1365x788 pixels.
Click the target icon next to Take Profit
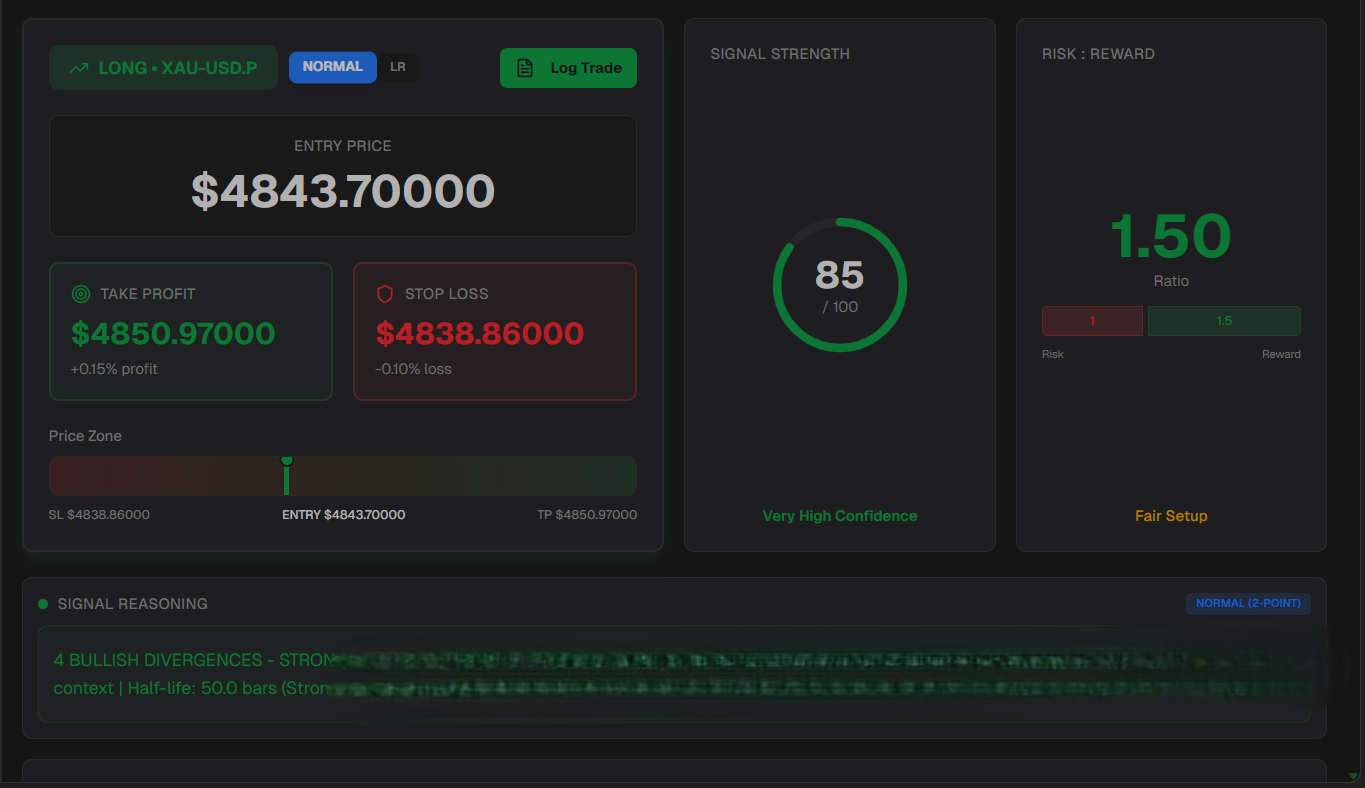[81, 294]
